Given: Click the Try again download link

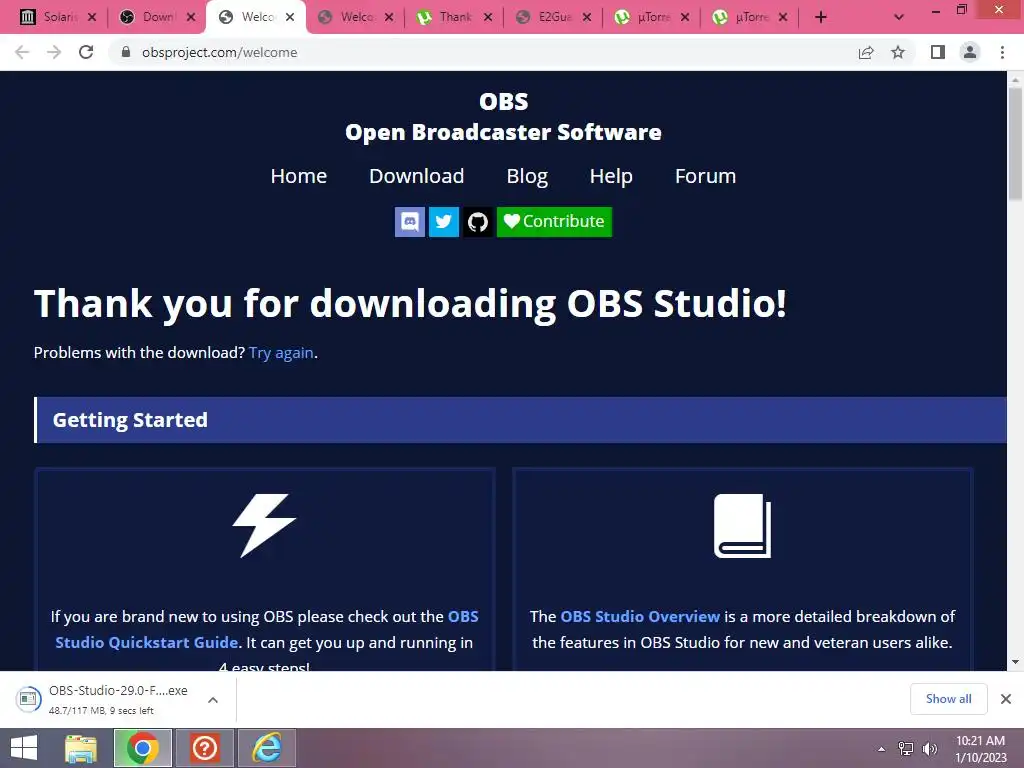Looking at the screenshot, I should pyautogui.click(x=281, y=353).
